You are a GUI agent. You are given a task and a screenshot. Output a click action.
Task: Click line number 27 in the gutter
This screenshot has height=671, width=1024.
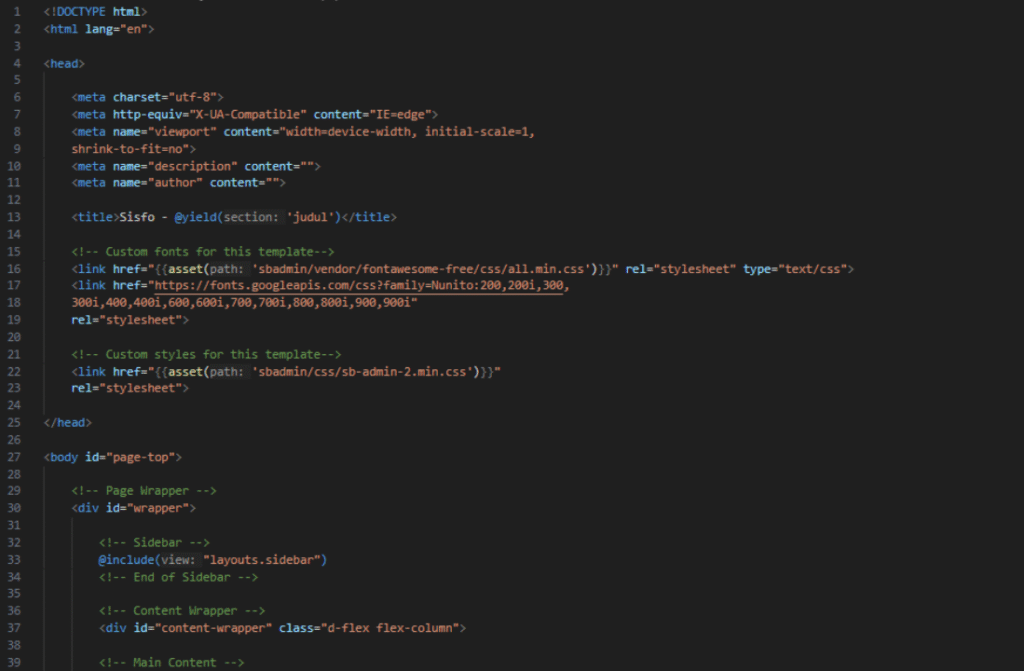point(14,457)
